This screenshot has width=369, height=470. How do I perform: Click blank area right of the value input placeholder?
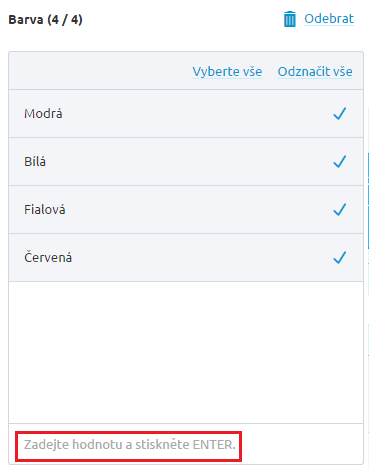[x=302, y=444]
